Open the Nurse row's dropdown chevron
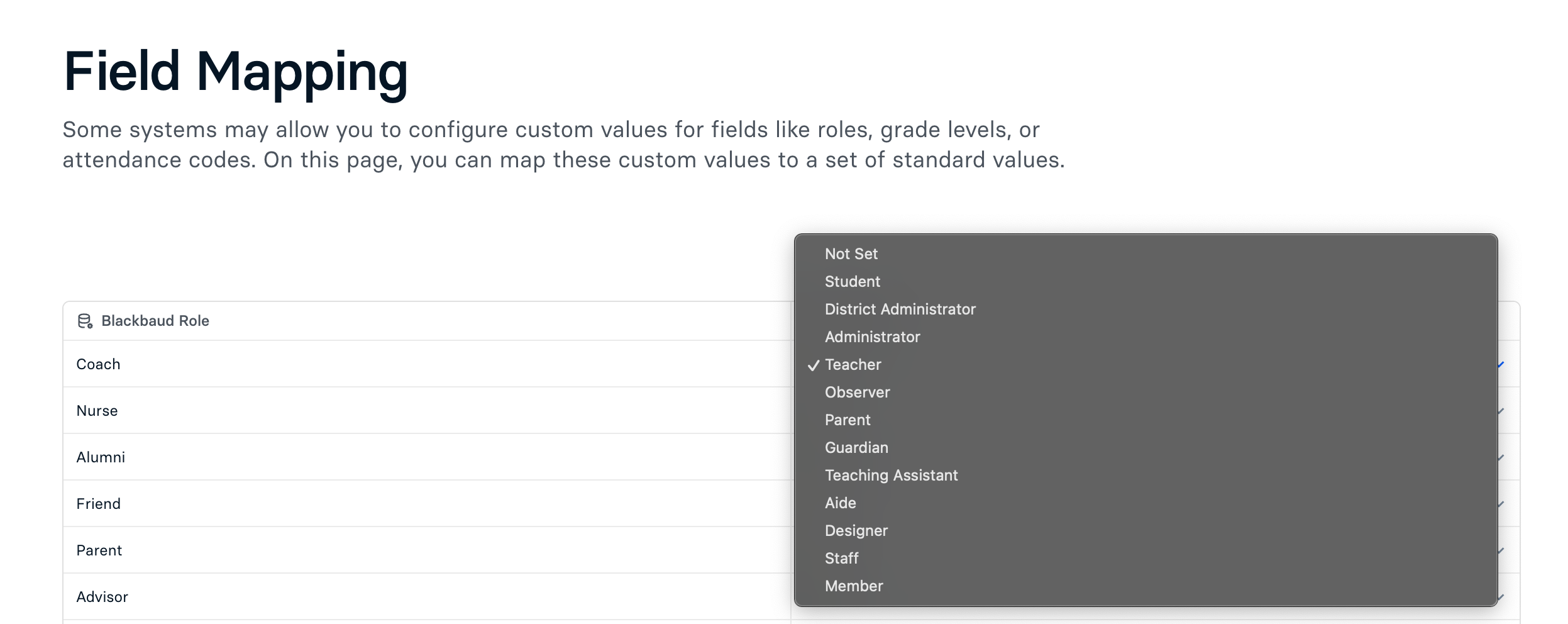 (1501, 411)
